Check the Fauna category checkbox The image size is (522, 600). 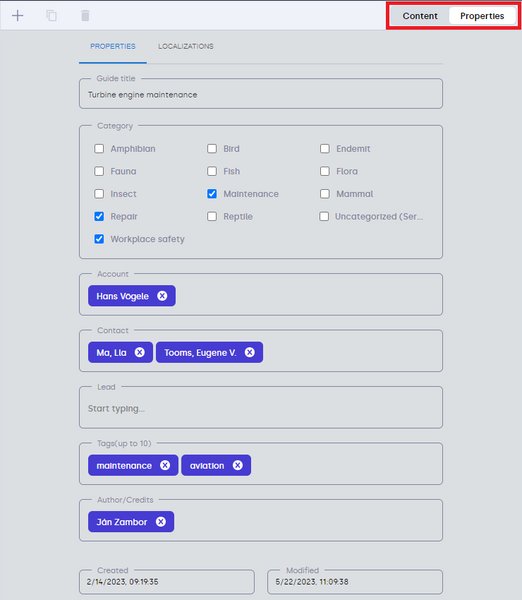tap(99, 171)
